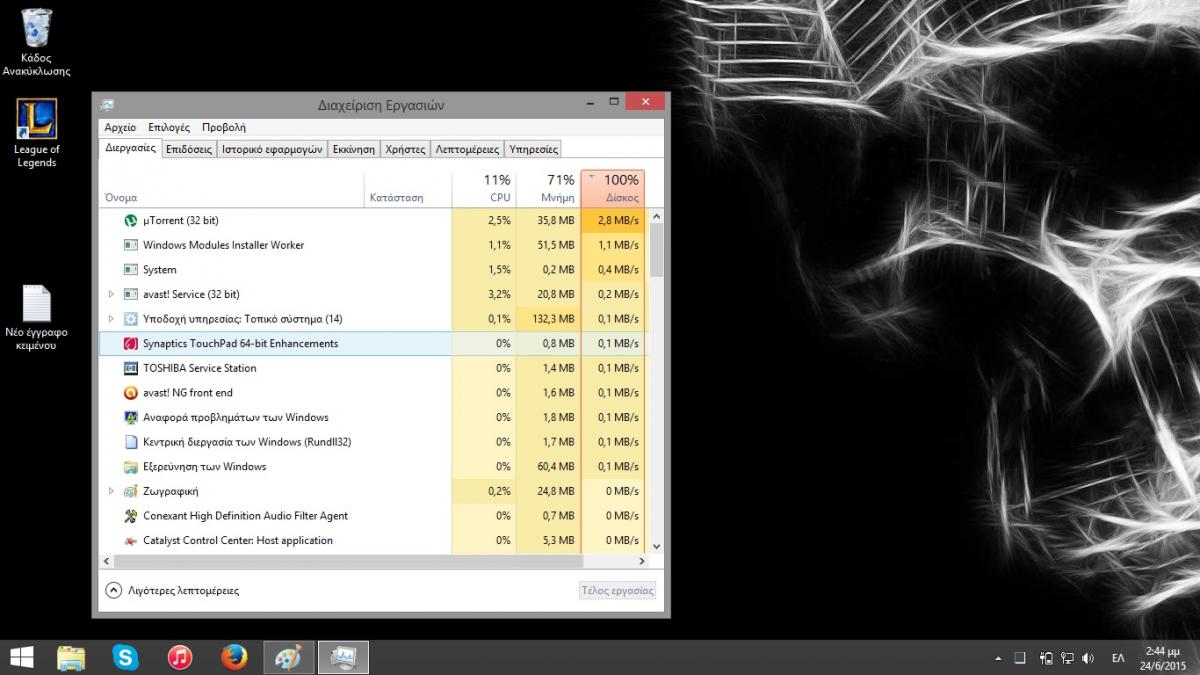Select the Νέο έγγραφο κειμένου desktop file
Screen dimensions: 1200x675
point(36,318)
